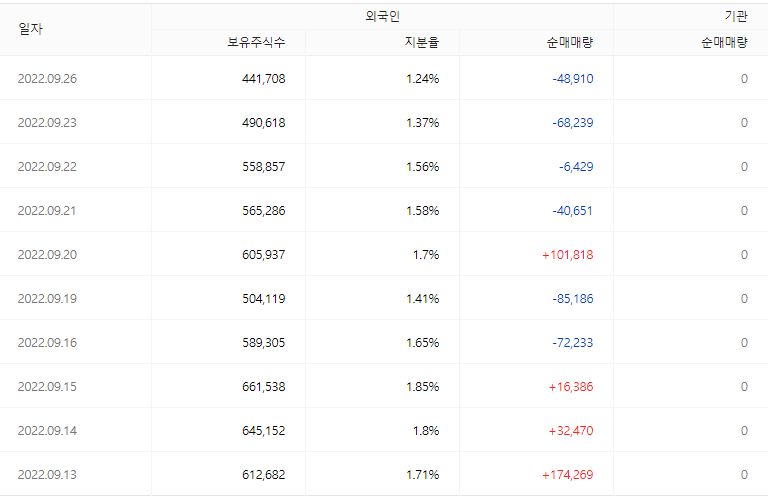Click net trade value -40,651
Viewport: 770px width, 499px height.
(x=572, y=211)
